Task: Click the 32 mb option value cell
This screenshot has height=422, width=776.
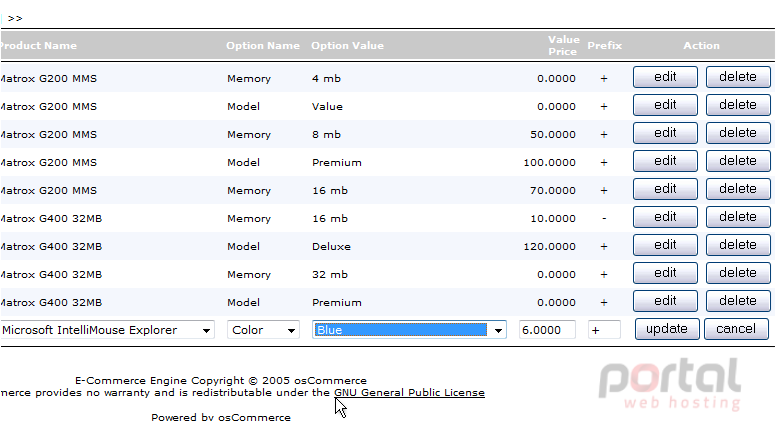Action: point(330,275)
